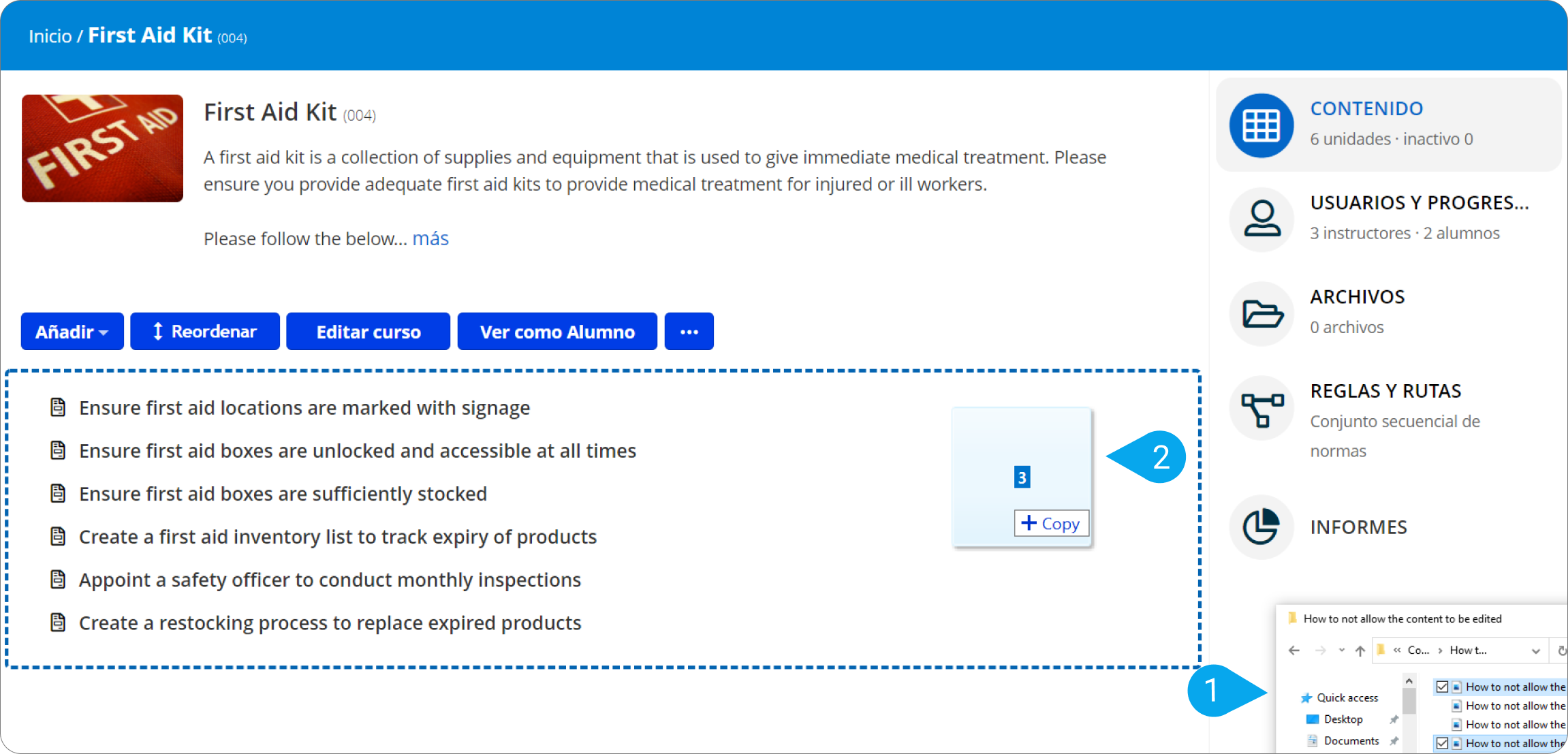Select the Reglas y Rutas flow icon

[1261, 409]
